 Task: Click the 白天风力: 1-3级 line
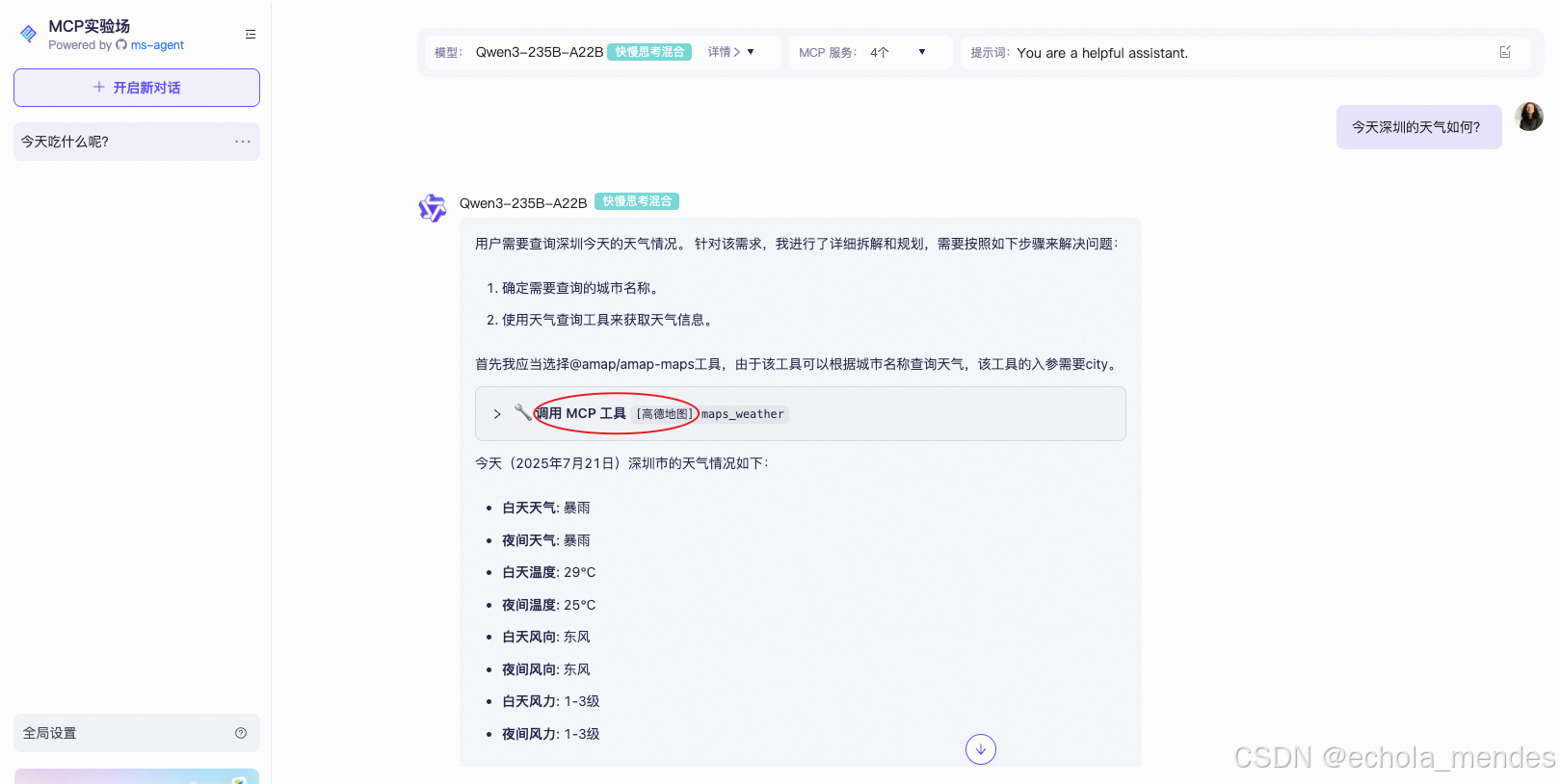[x=550, y=701]
